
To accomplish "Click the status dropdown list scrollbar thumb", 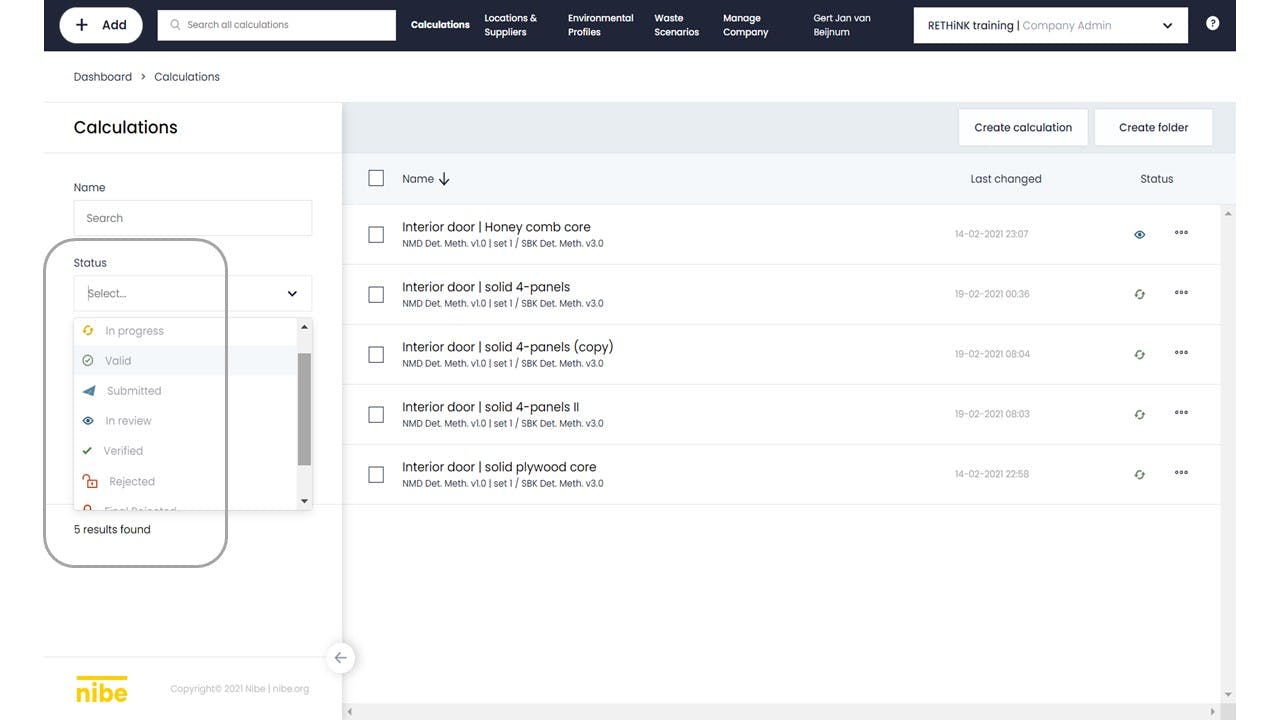I will 305,409.
